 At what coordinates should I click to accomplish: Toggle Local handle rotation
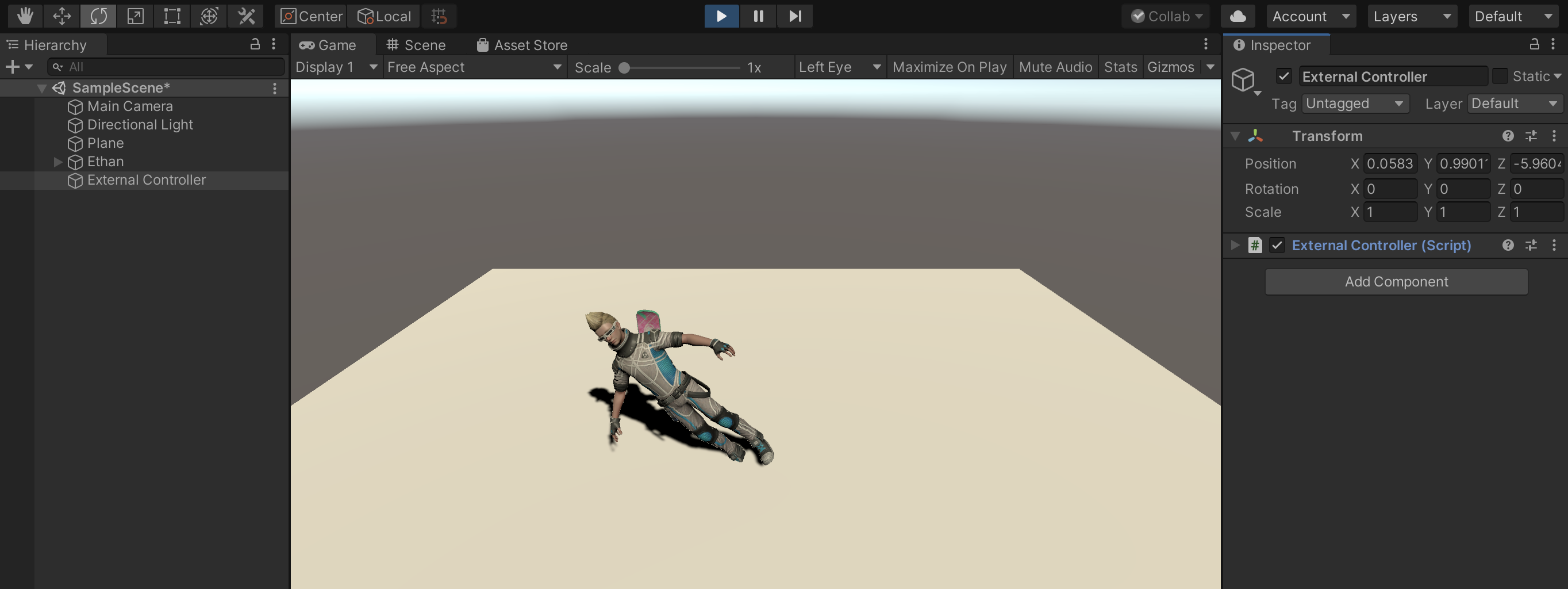coord(383,16)
